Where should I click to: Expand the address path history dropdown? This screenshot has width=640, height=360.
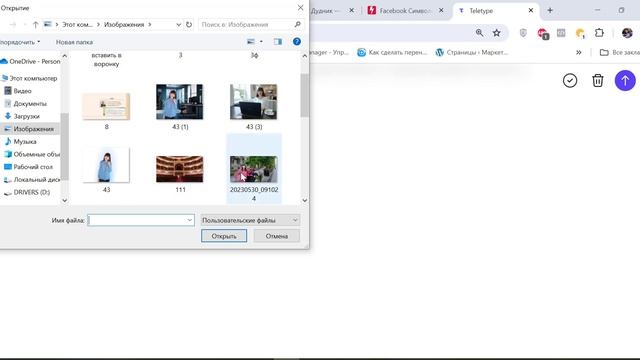(x=178, y=24)
